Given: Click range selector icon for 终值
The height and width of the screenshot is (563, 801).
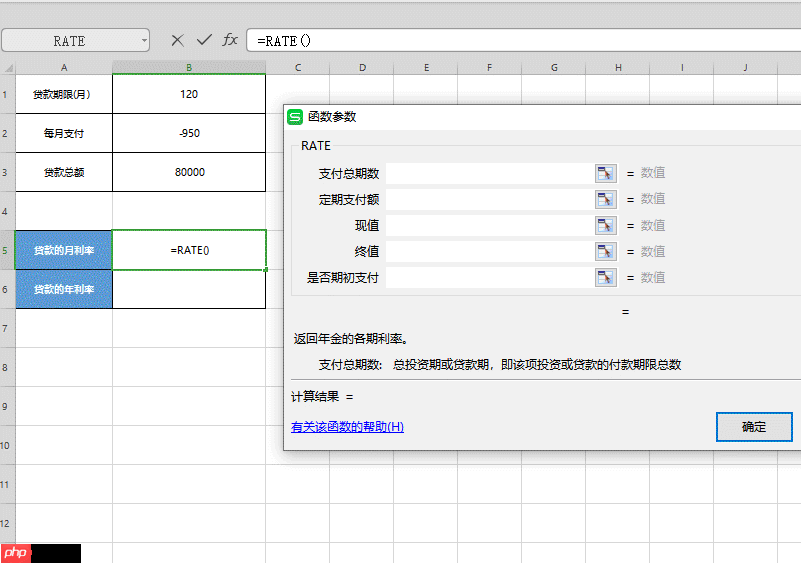Looking at the screenshot, I should pyautogui.click(x=605, y=251).
